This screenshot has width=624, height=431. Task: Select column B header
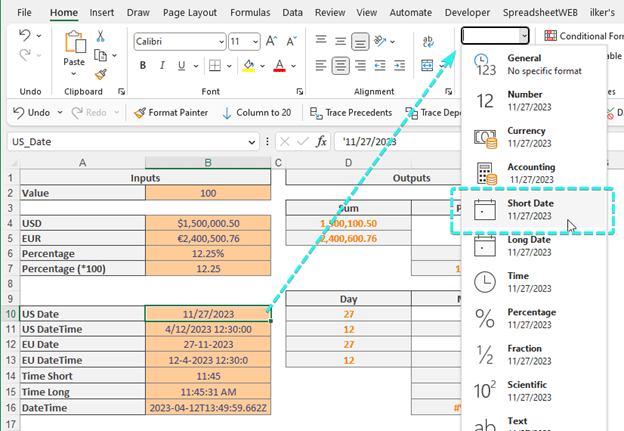(208, 162)
